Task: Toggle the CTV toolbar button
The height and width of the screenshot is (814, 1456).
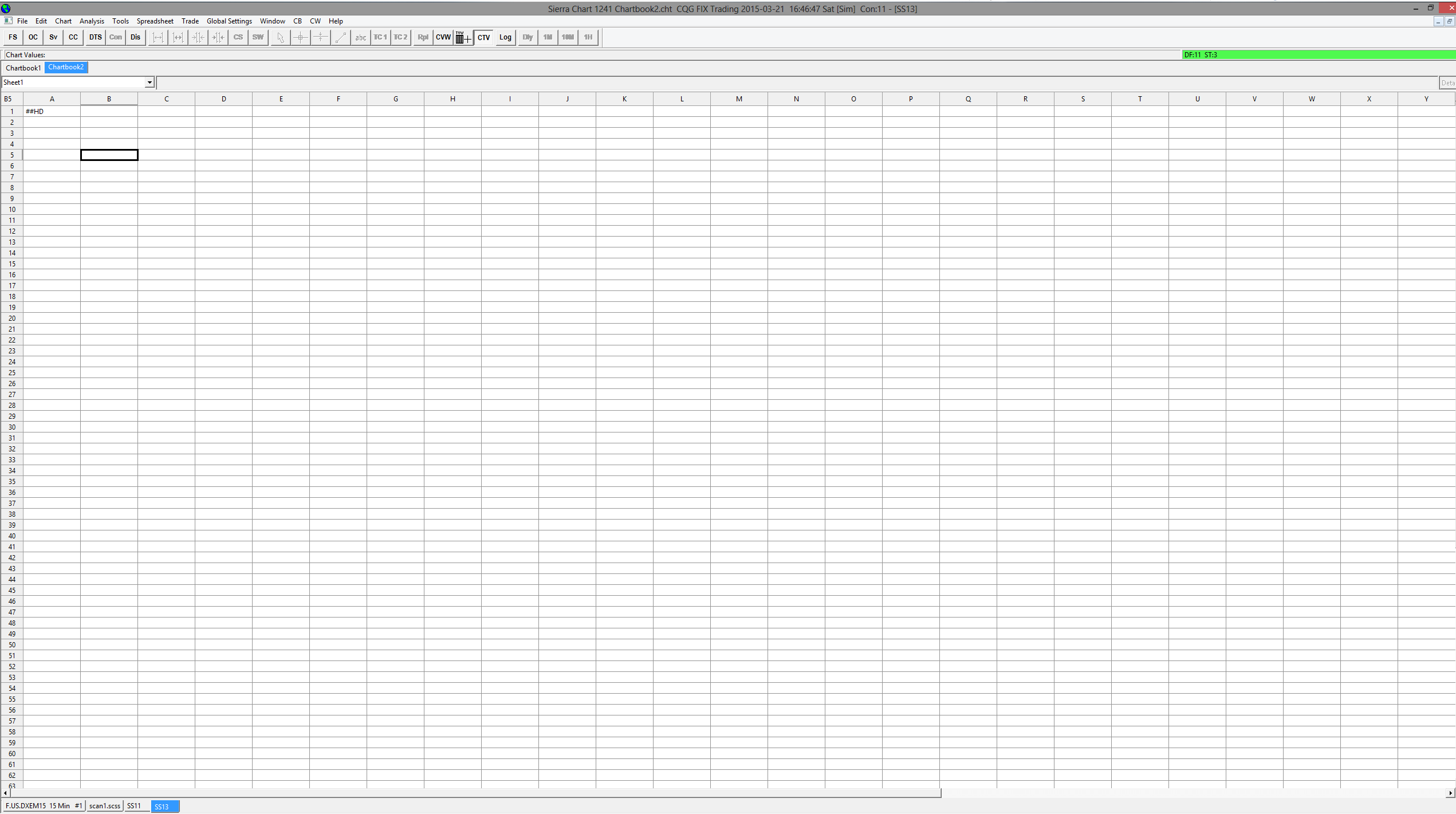Action: (x=483, y=37)
